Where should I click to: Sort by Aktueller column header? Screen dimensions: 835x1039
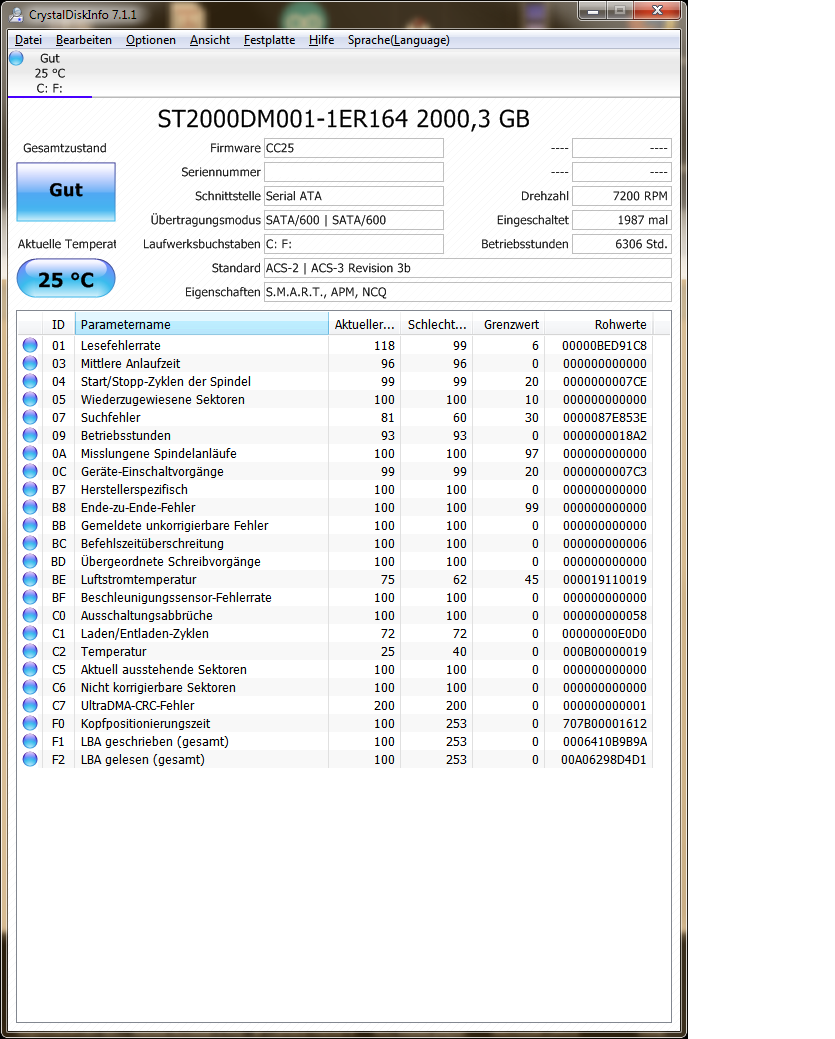(364, 325)
